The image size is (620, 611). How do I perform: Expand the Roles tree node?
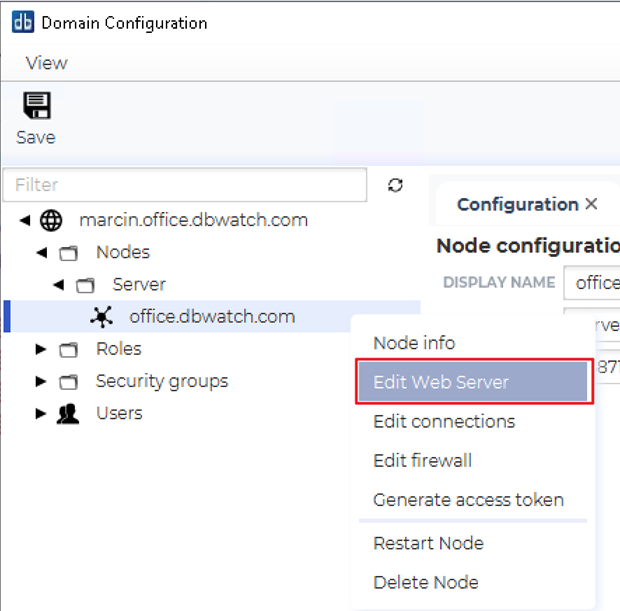41,349
